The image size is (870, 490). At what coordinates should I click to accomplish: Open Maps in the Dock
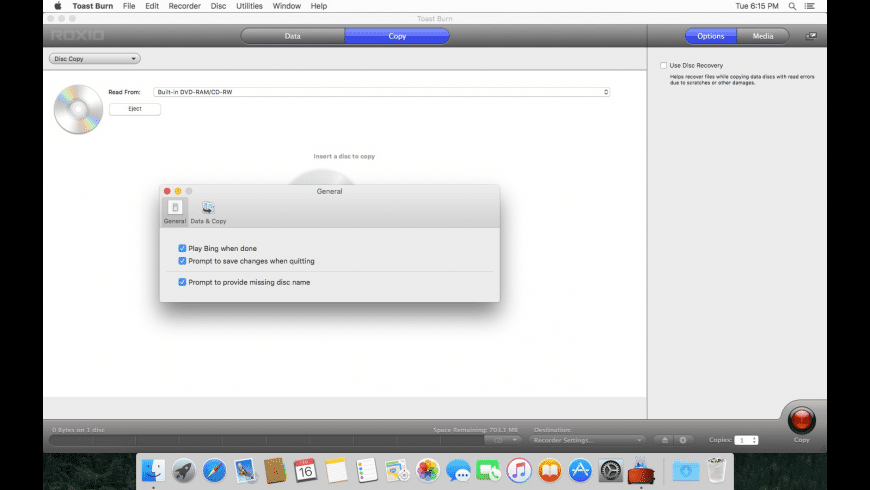pyautogui.click(x=397, y=471)
